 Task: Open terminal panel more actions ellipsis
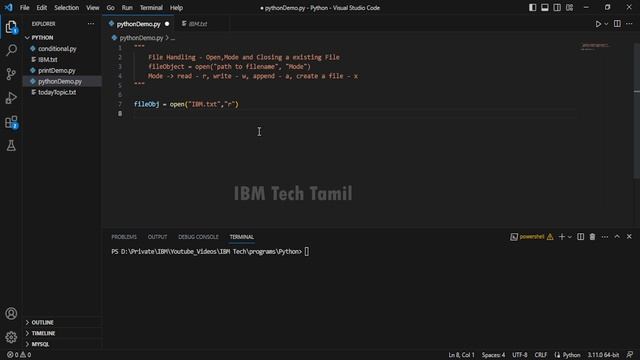click(x=605, y=237)
